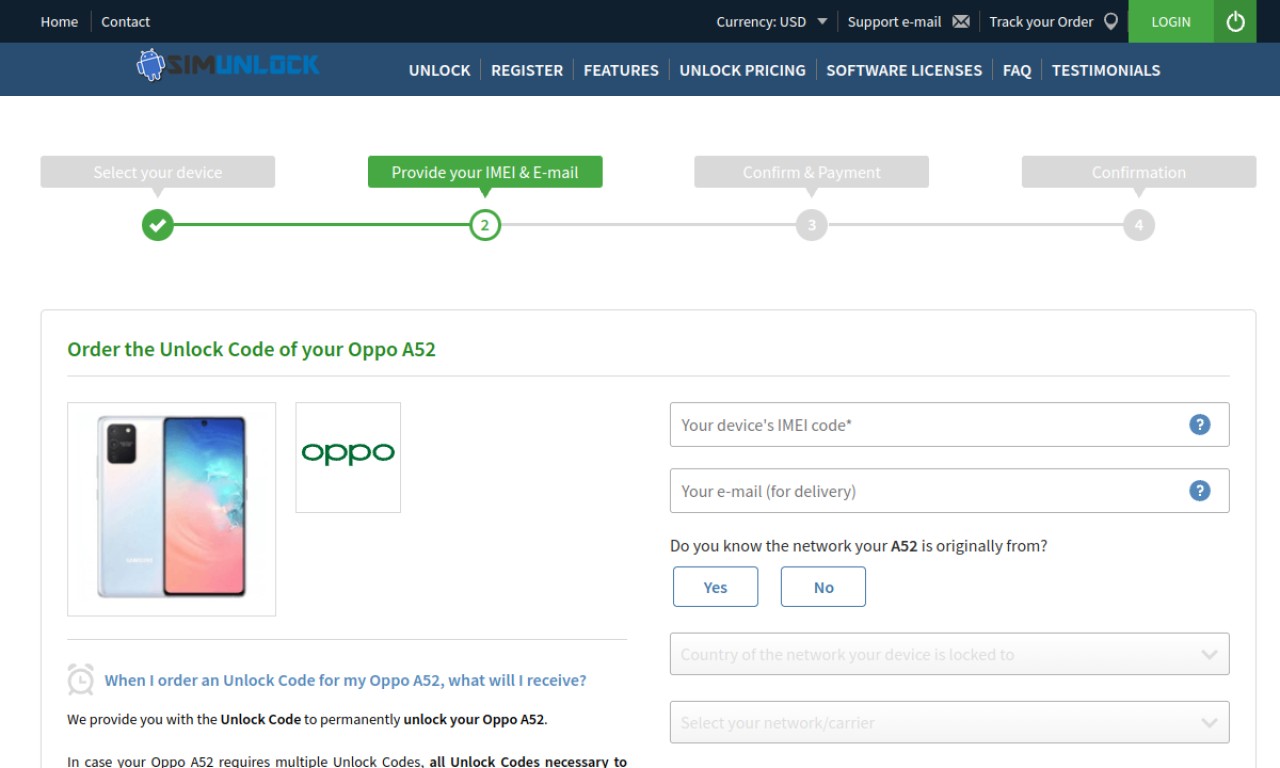This screenshot has width=1280, height=768.
Task: Click the envelope icon next to Support e-mail
Action: click(x=961, y=21)
